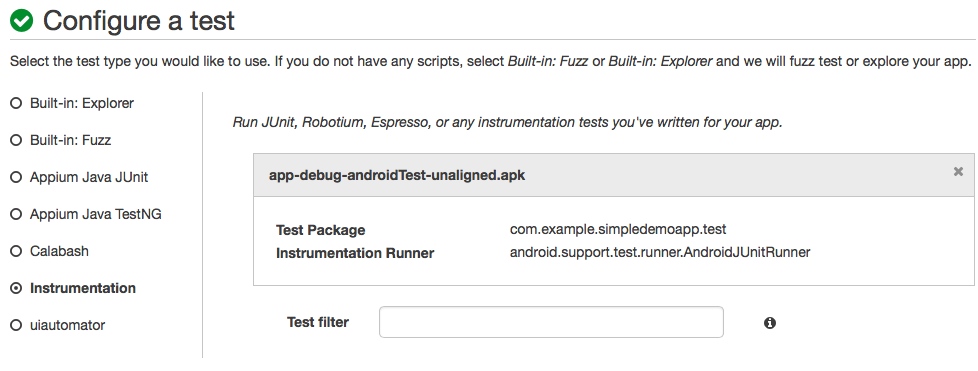978x371 pixels.
Task: Click the Test filter label
Action: (317, 322)
